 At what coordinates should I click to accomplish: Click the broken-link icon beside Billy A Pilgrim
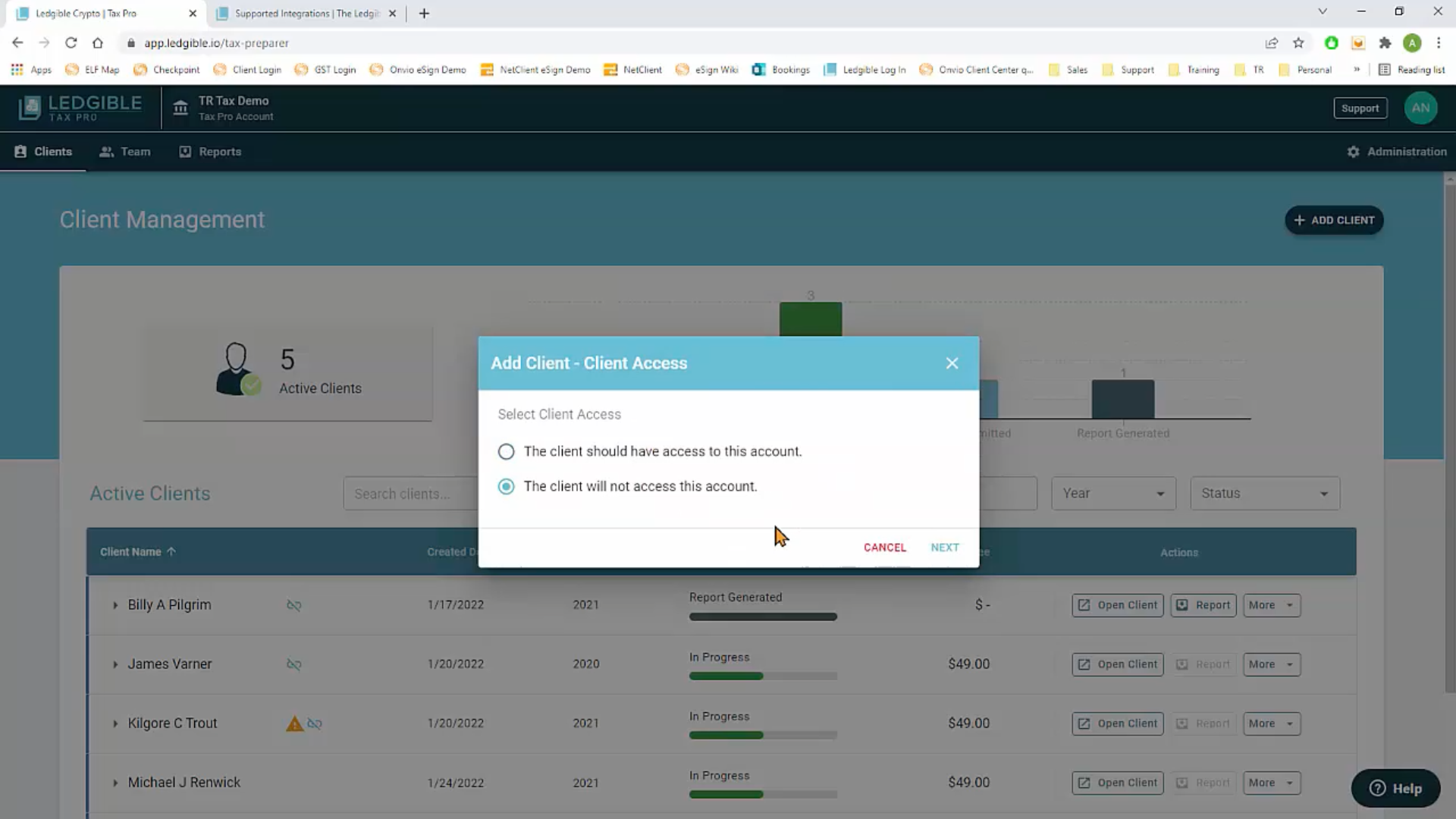293,604
